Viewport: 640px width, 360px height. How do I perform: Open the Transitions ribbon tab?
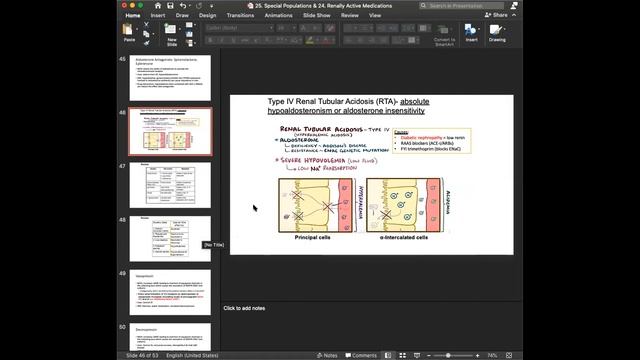(240, 16)
